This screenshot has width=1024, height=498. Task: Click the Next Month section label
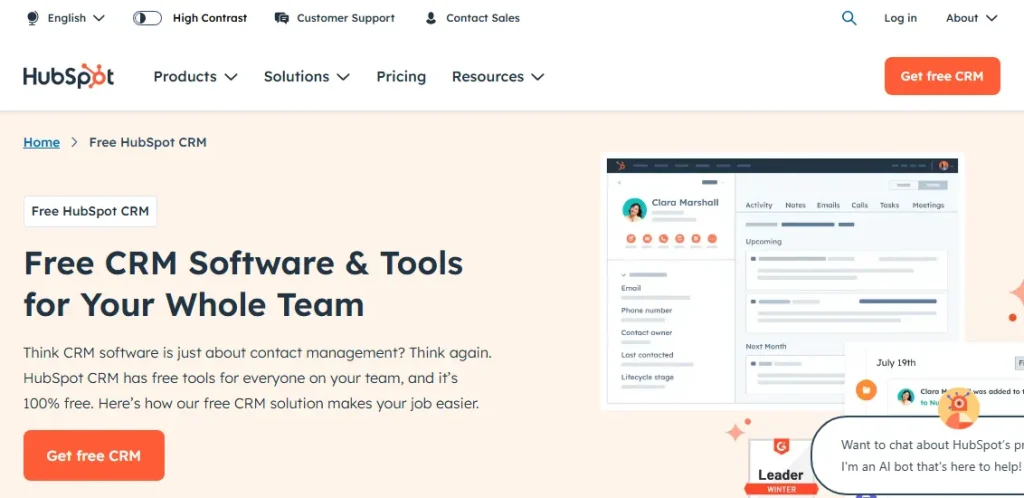[766, 347]
